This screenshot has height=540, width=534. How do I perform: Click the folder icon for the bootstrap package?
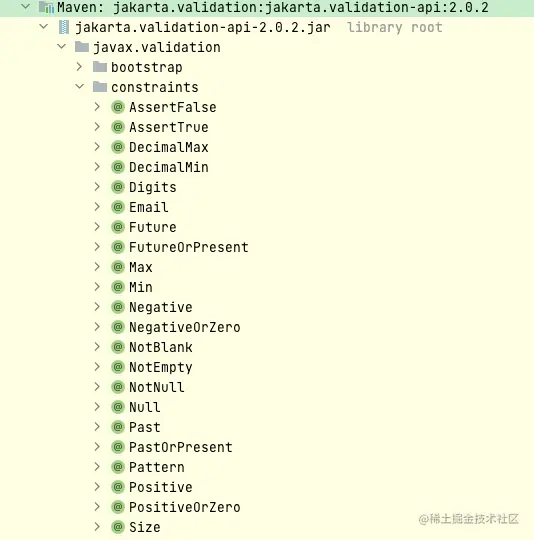100,67
